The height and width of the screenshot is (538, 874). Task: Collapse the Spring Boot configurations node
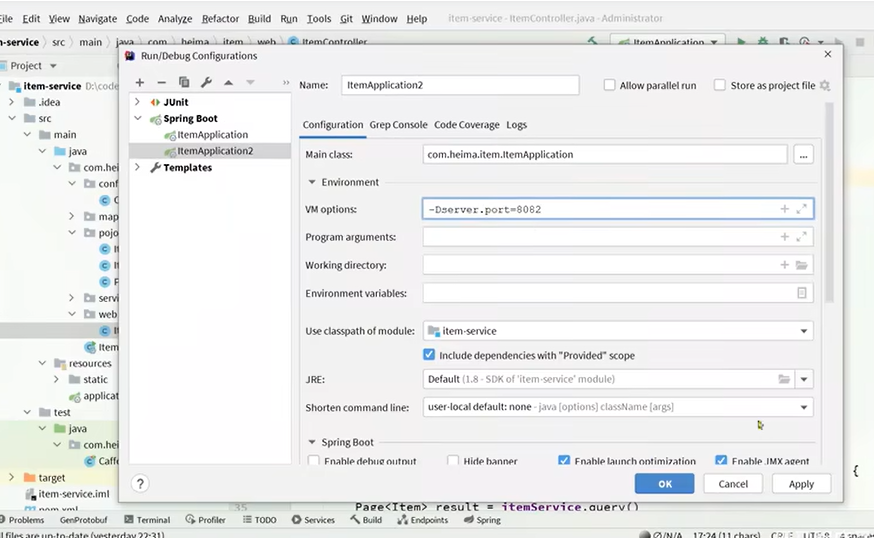coord(137,118)
